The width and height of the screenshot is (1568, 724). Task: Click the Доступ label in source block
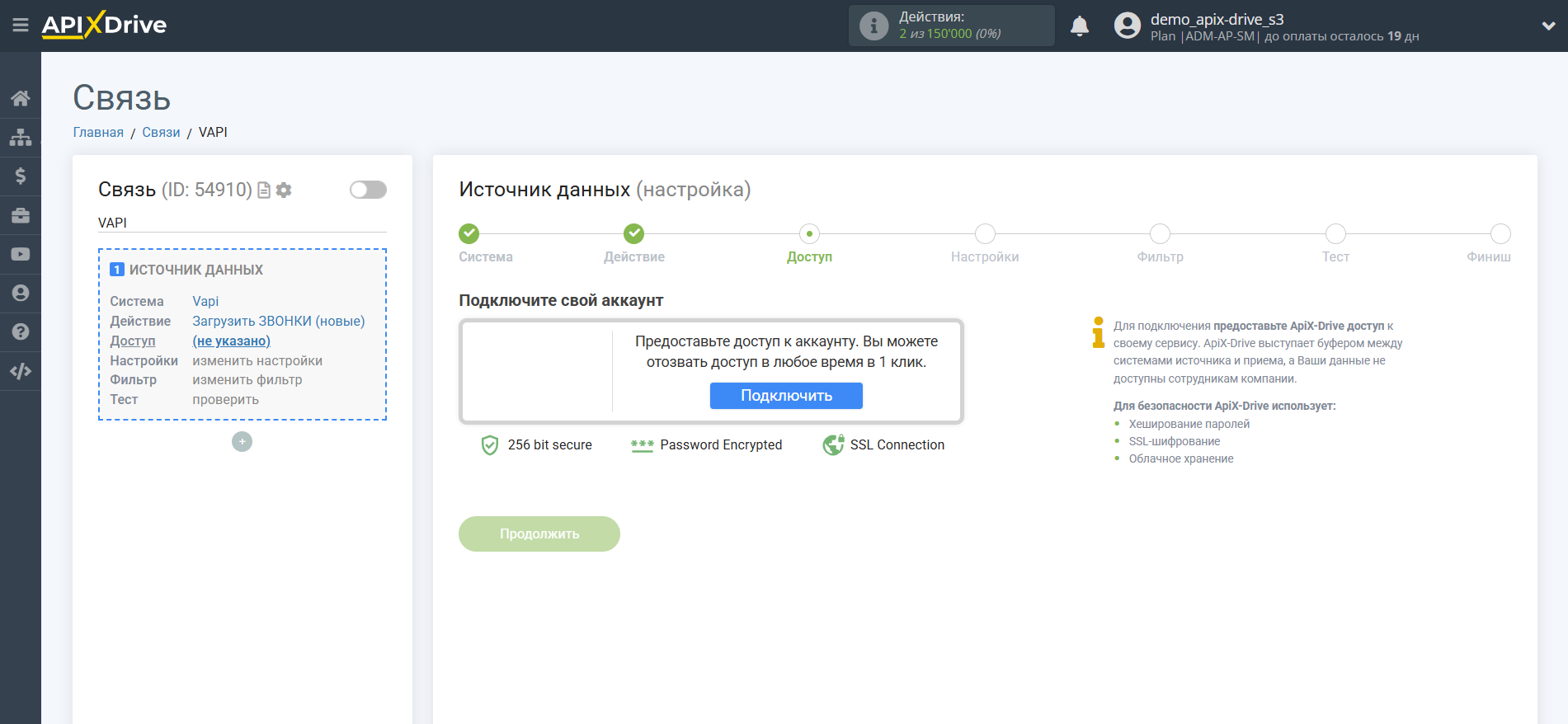(x=133, y=341)
